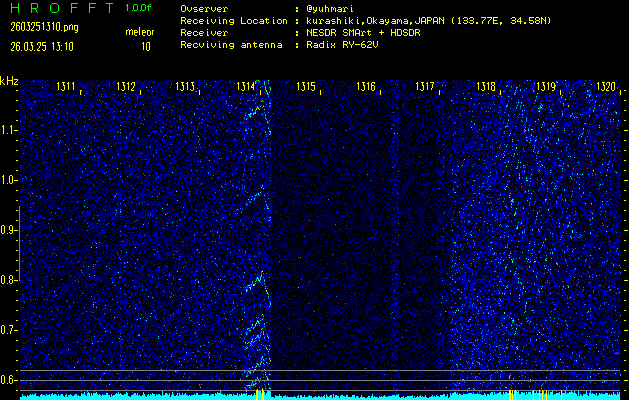
Task: Select the observer name @yuhmari
Action: (x=330, y=9)
